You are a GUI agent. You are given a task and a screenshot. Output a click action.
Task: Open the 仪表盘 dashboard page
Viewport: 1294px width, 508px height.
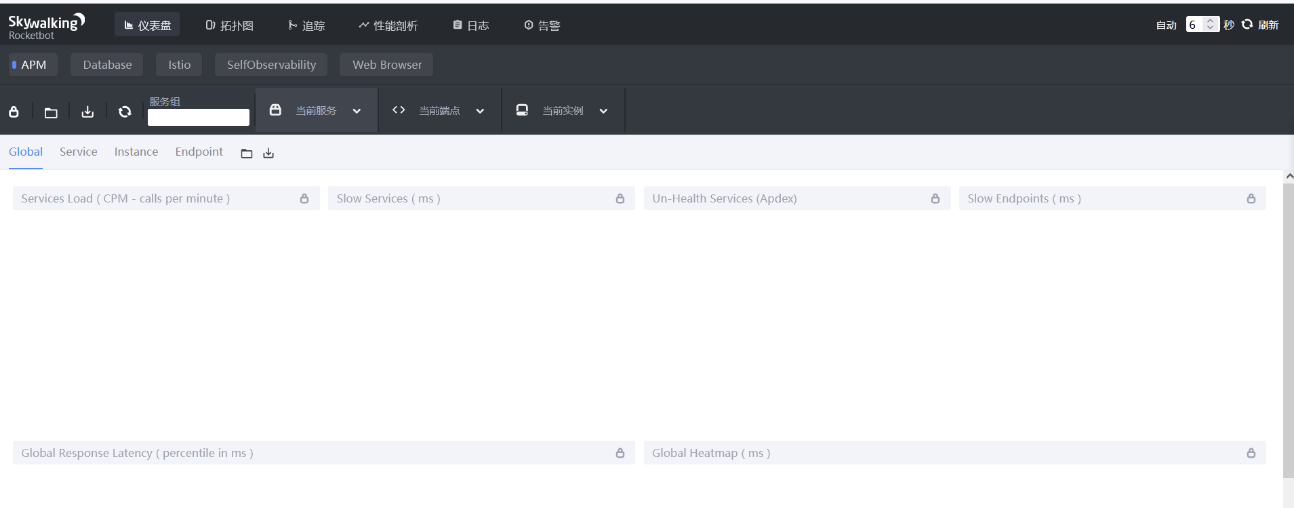point(148,25)
